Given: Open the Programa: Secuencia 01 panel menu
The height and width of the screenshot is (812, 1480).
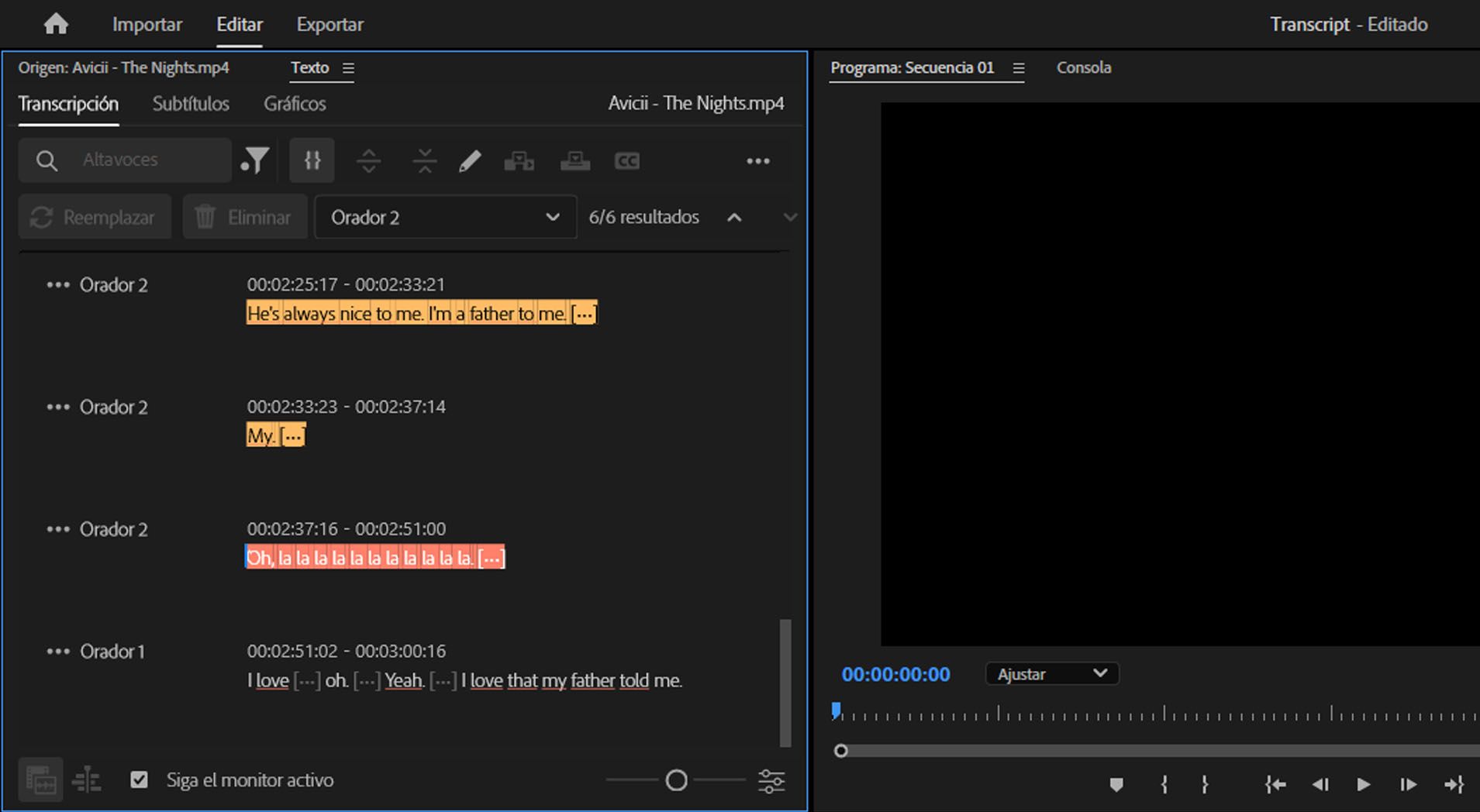Looking at the screenshot, I should pos(1019,68).
